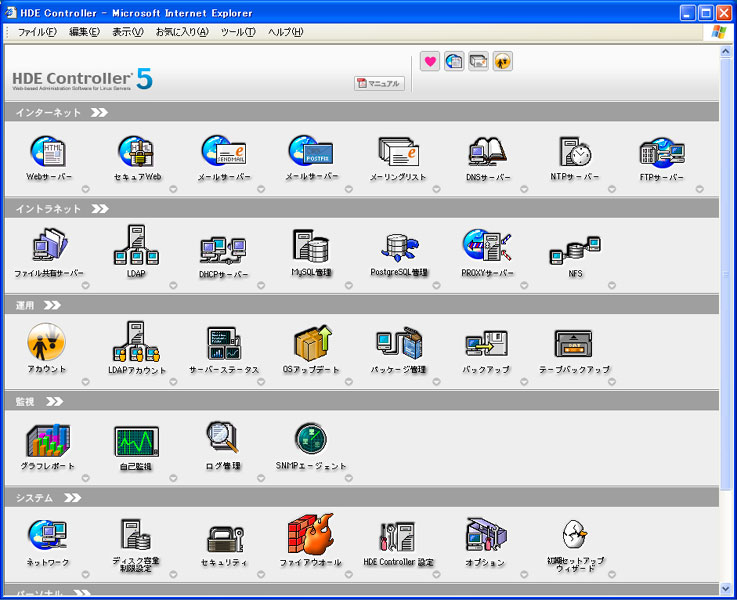Open the ファイル(F) menu
Viewport: 737px width, 600px height.
[37, 32]
